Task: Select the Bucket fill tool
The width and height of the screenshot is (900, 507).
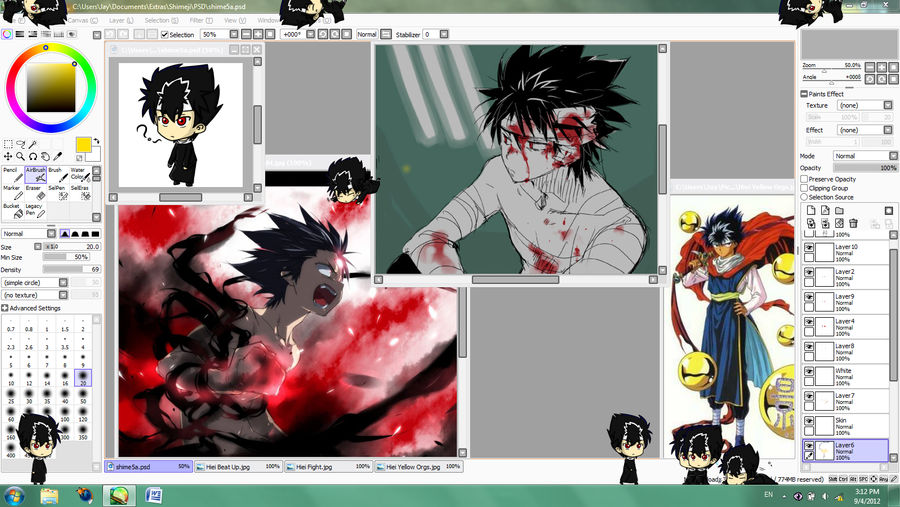Action: coord(13,210)
